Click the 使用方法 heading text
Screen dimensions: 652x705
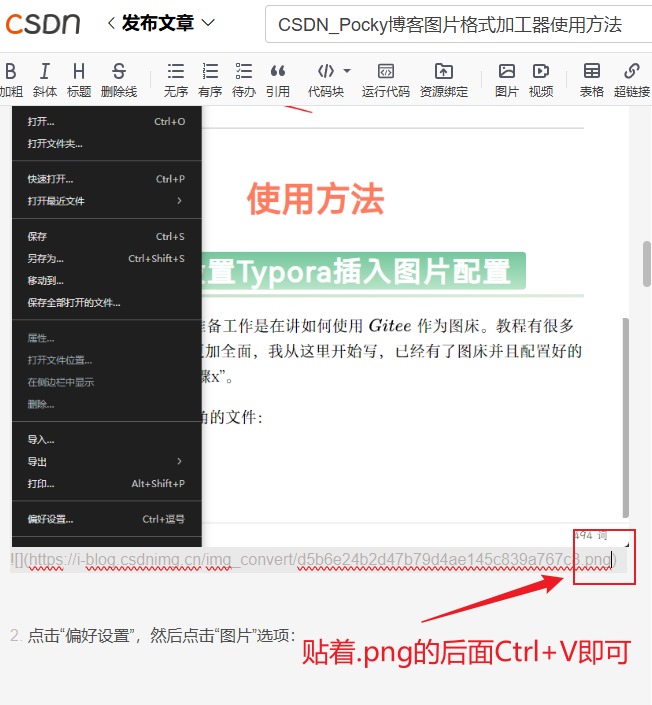[315, 199]
